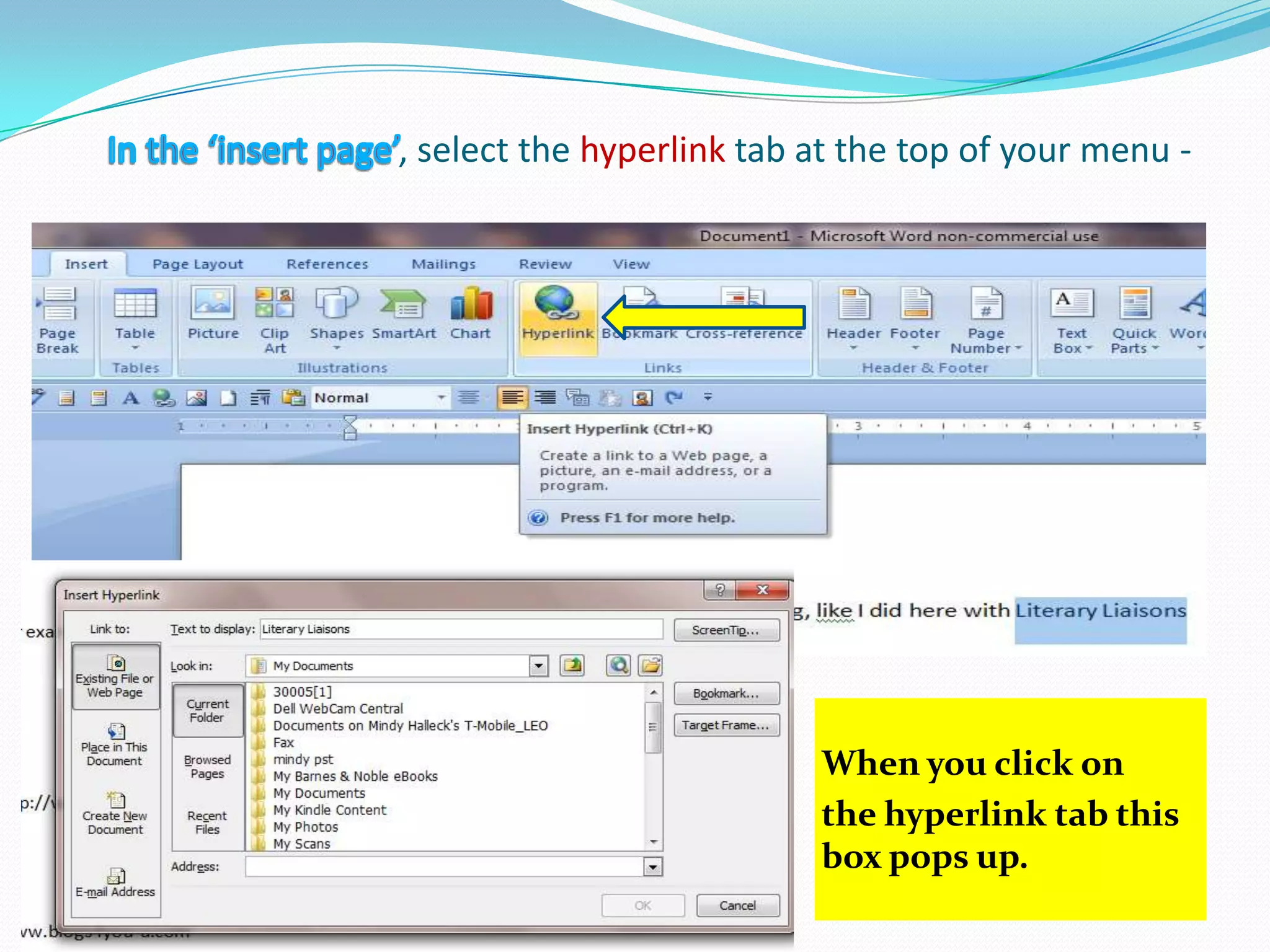The height and width of the screenshot is (952, 1270).
Task: Open Clip Art pane
Action: (275, 320)
